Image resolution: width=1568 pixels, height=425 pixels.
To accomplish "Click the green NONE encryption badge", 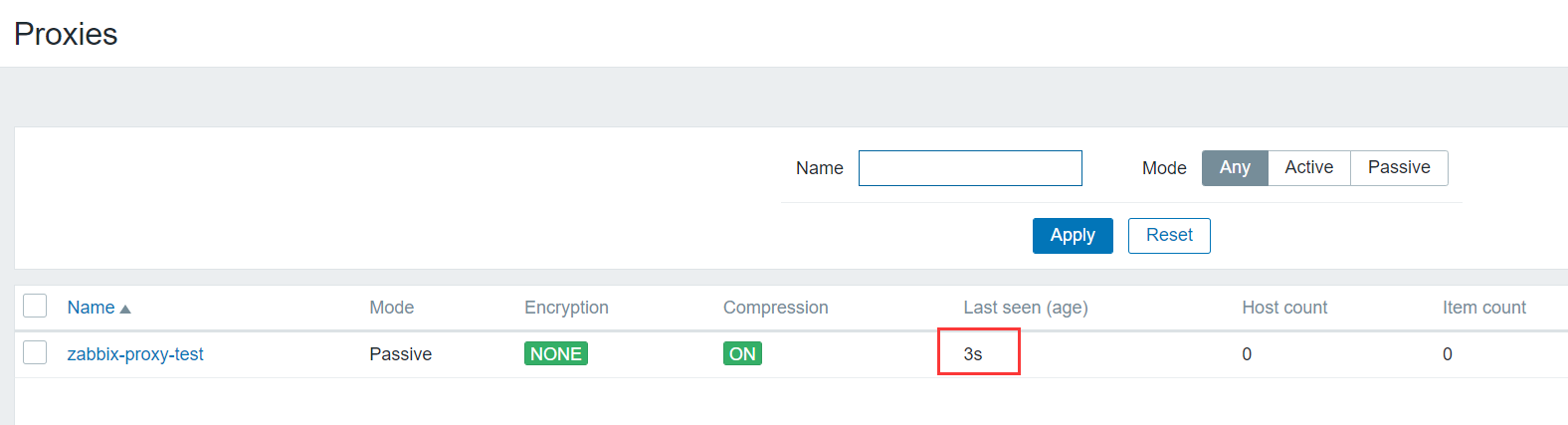I will pyautogui.click(x=555, y=354).
